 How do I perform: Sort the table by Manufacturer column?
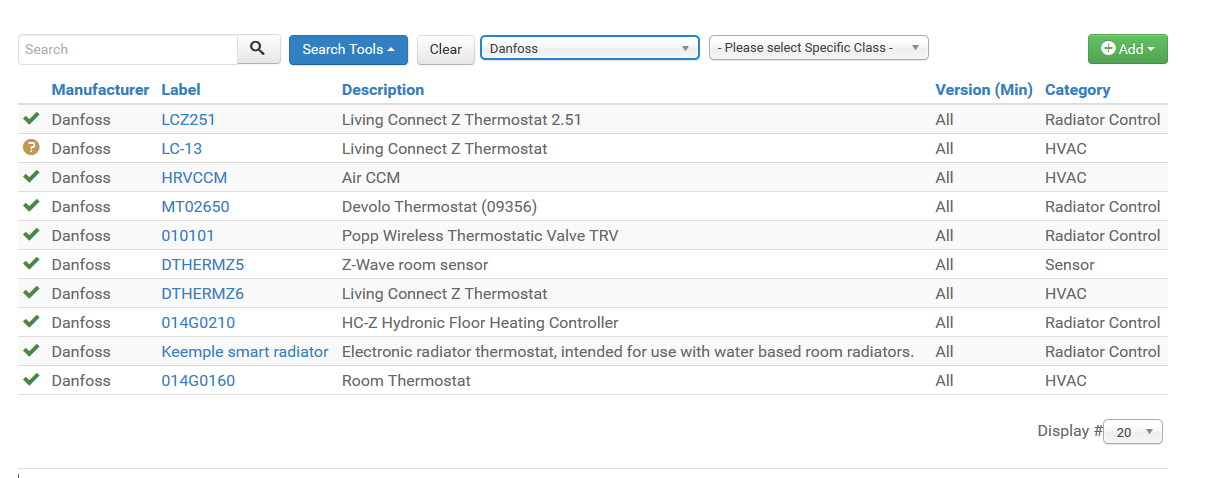tap(100, 90)
